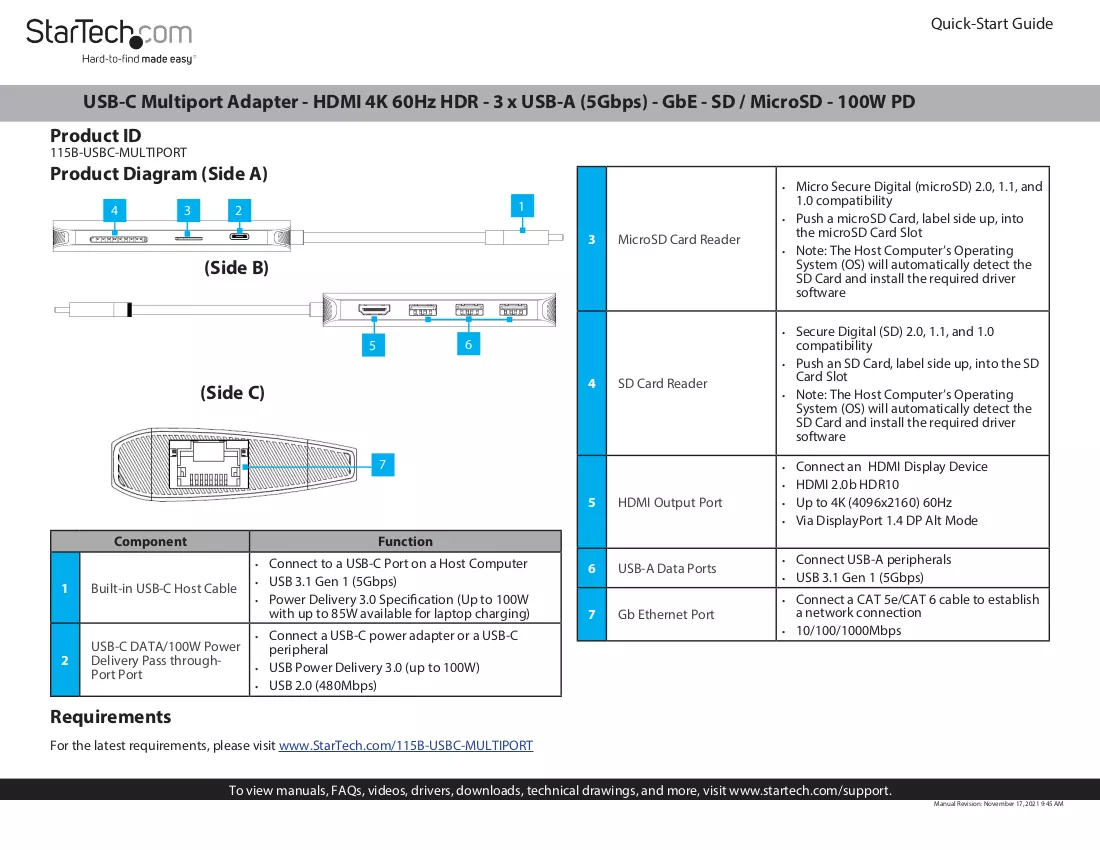
Task: Select the HDMI Output Port row
Action: pyautogui.click(x=813, y=502)
